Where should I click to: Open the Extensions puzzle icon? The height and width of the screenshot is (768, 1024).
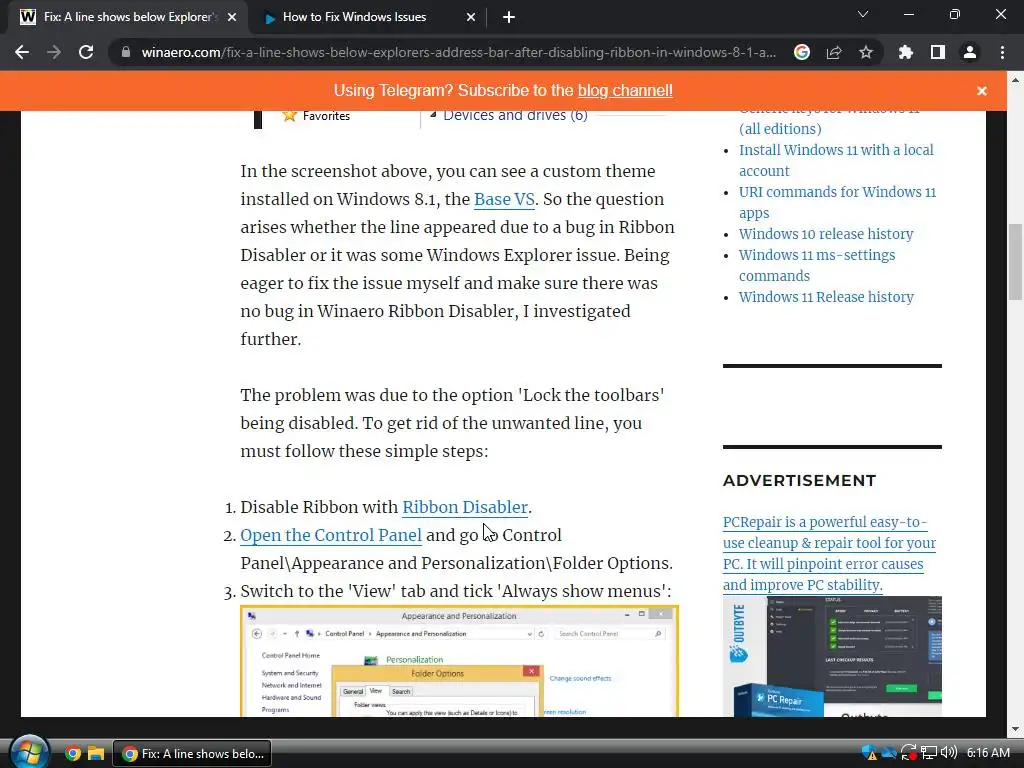point(906,52)
